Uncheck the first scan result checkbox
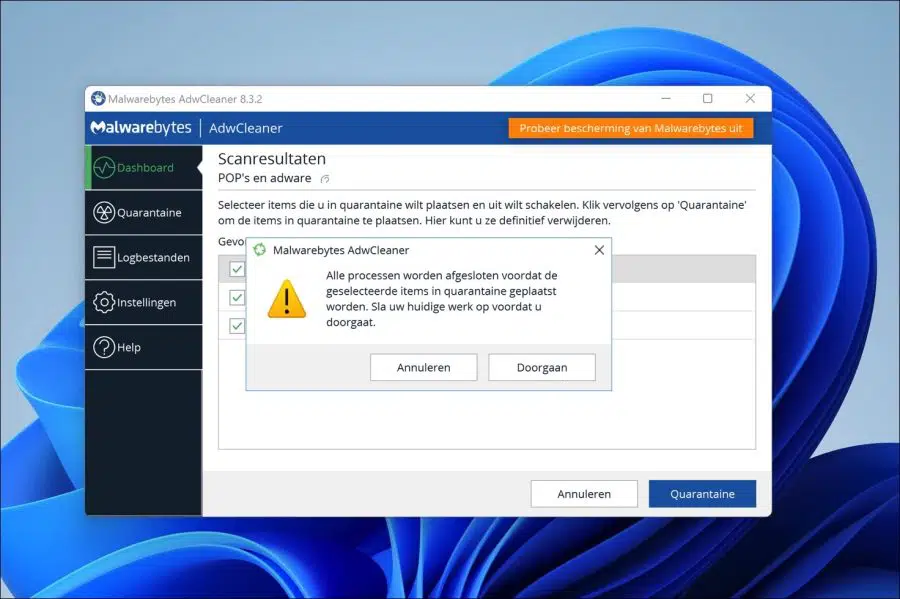Screen dimensions: 900x599 tap(237, 269)
